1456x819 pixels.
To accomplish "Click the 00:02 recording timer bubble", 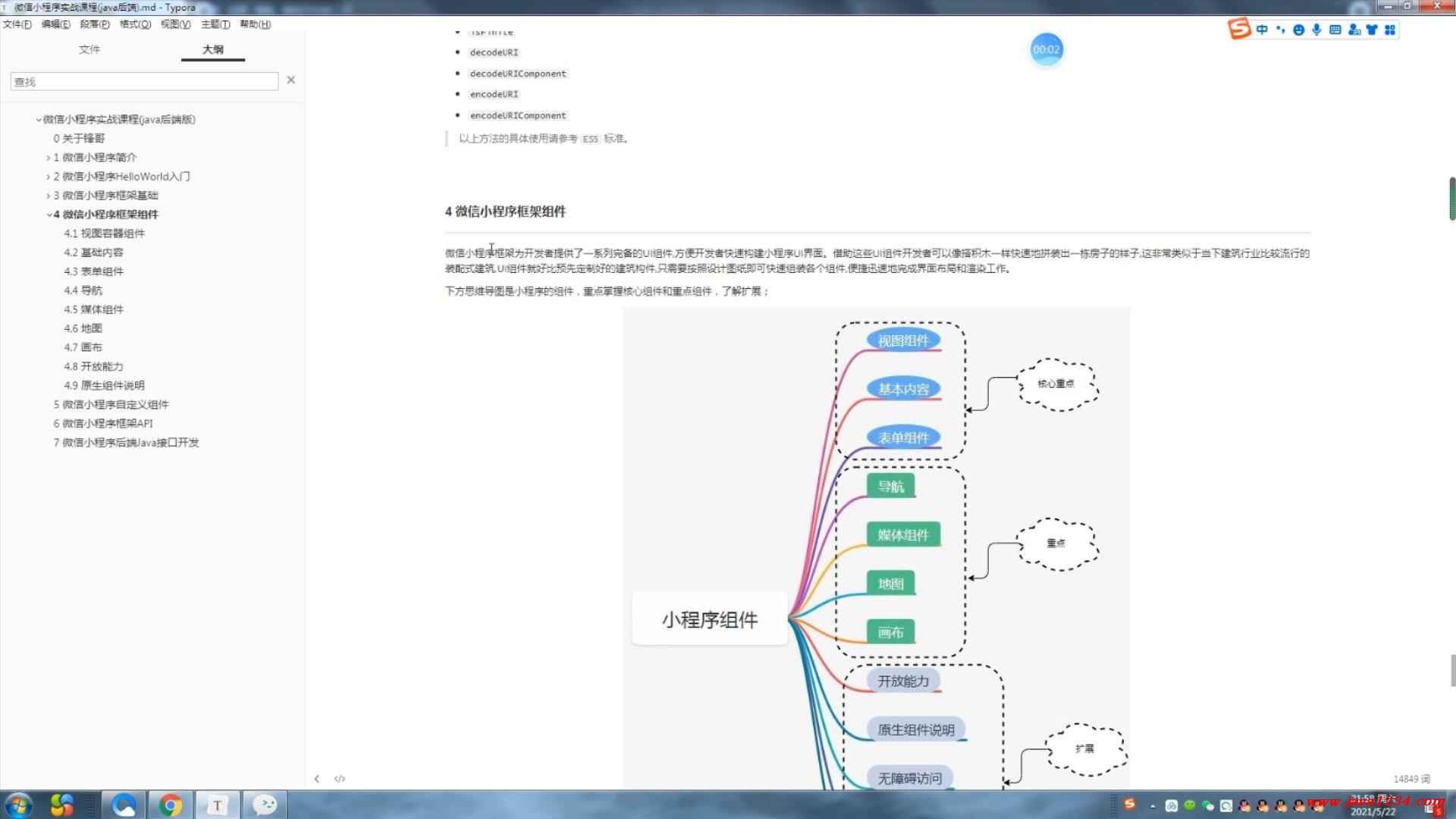I will tap(1046, 49).
